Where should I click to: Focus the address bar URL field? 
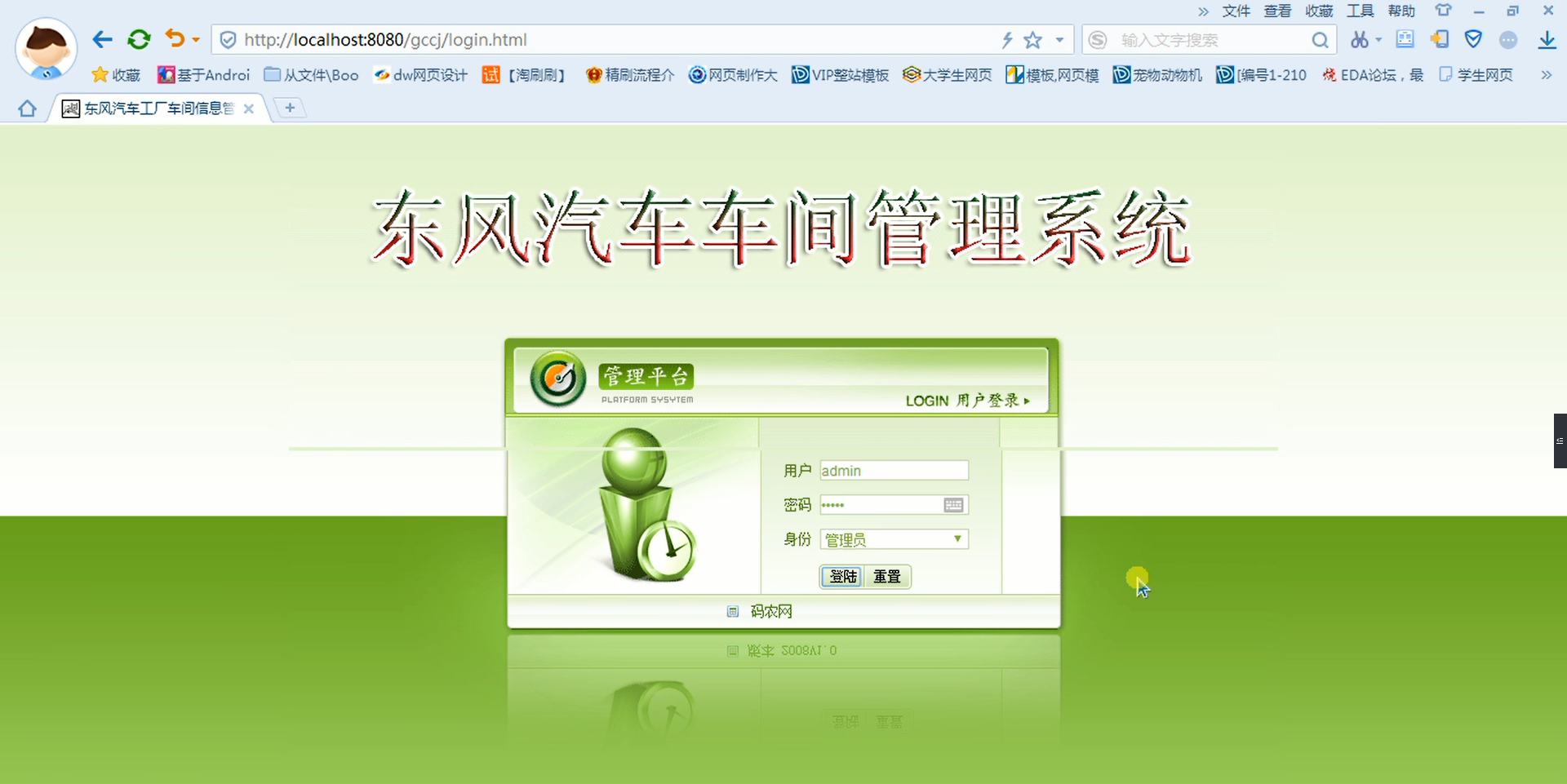pos(604,40)
